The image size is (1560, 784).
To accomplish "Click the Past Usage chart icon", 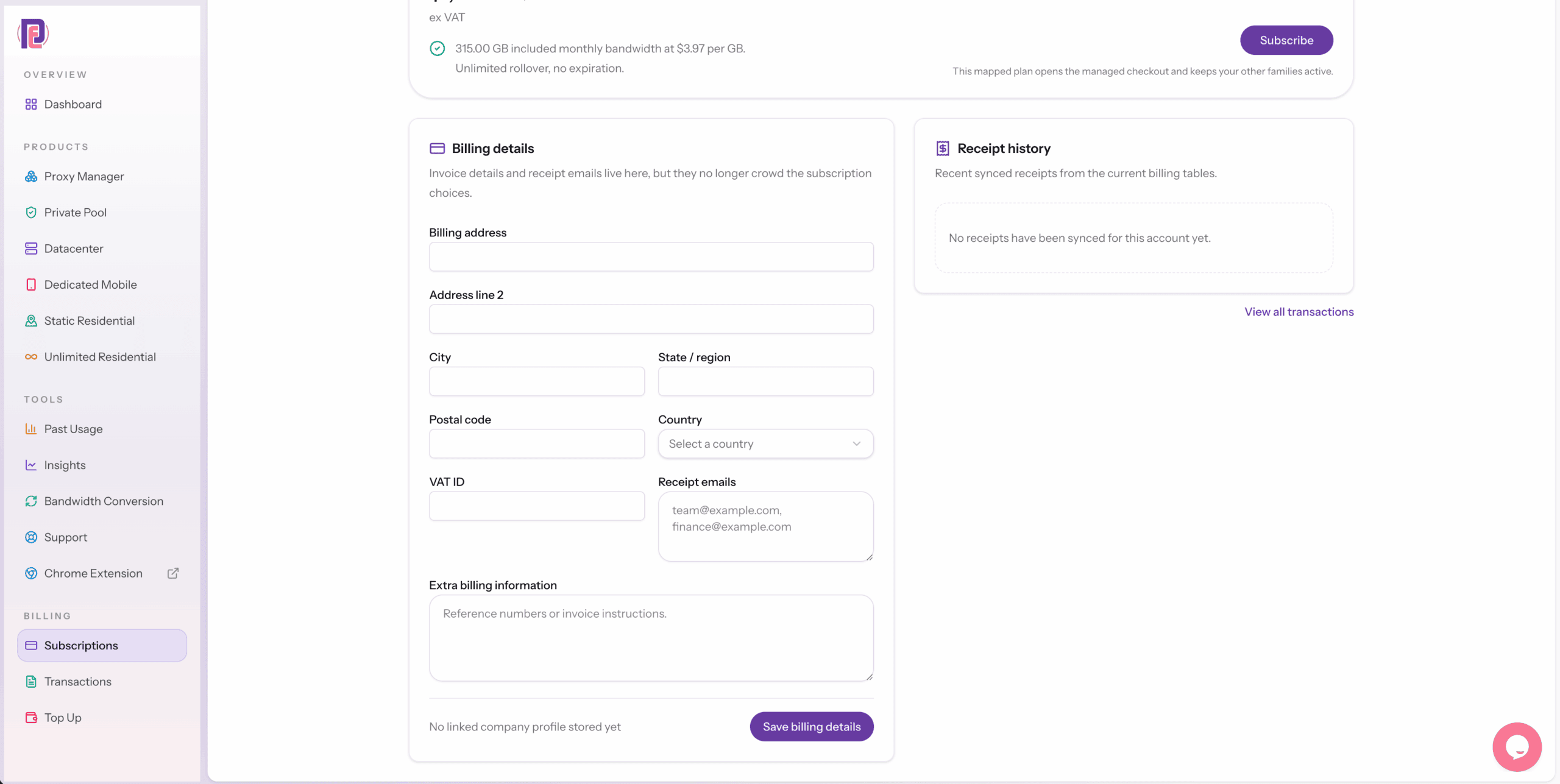I will click(x=31, y=429).
